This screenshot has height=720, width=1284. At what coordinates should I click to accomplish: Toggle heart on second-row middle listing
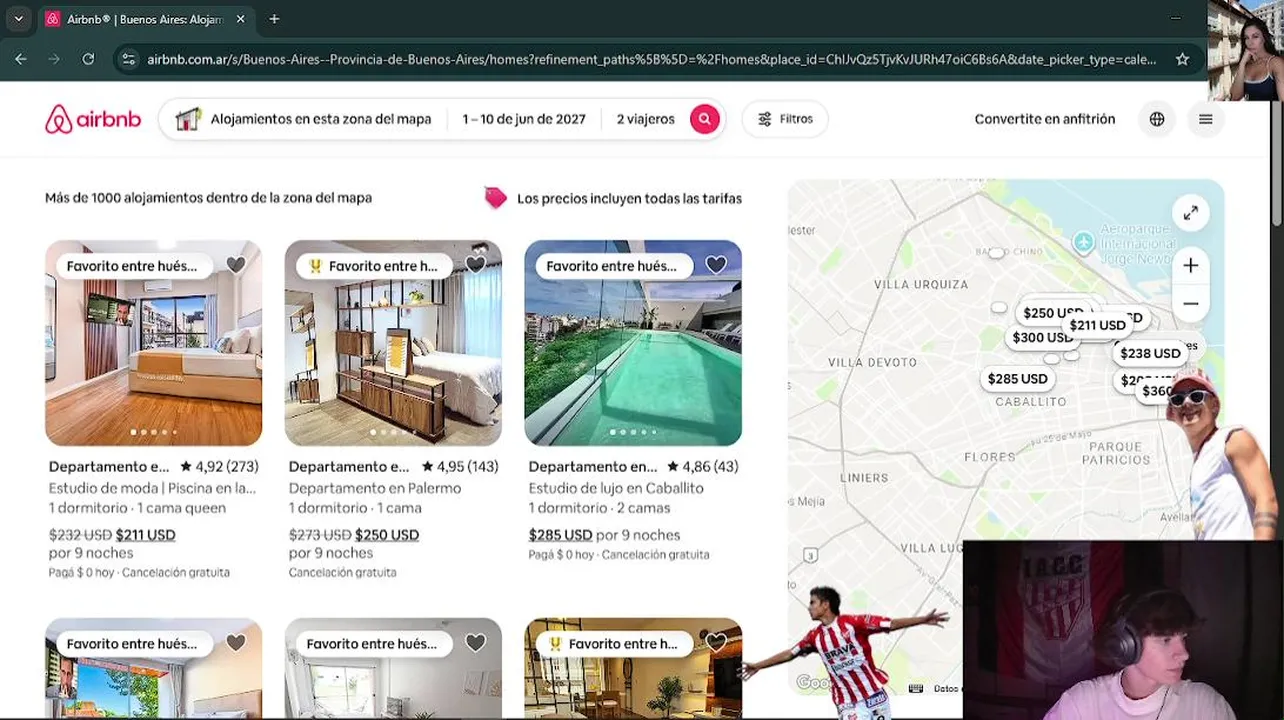point(476,643)
